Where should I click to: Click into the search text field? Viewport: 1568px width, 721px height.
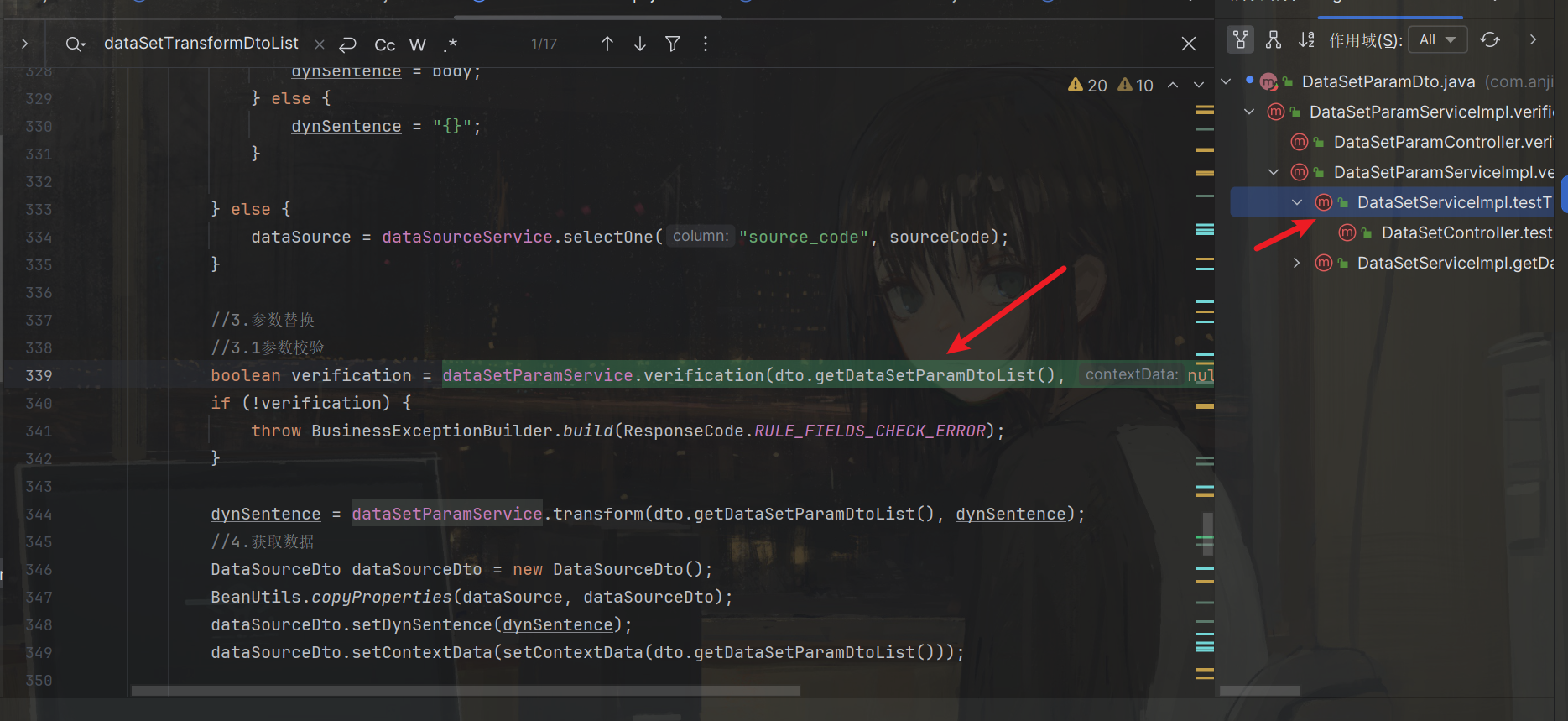tap(201, 44)
